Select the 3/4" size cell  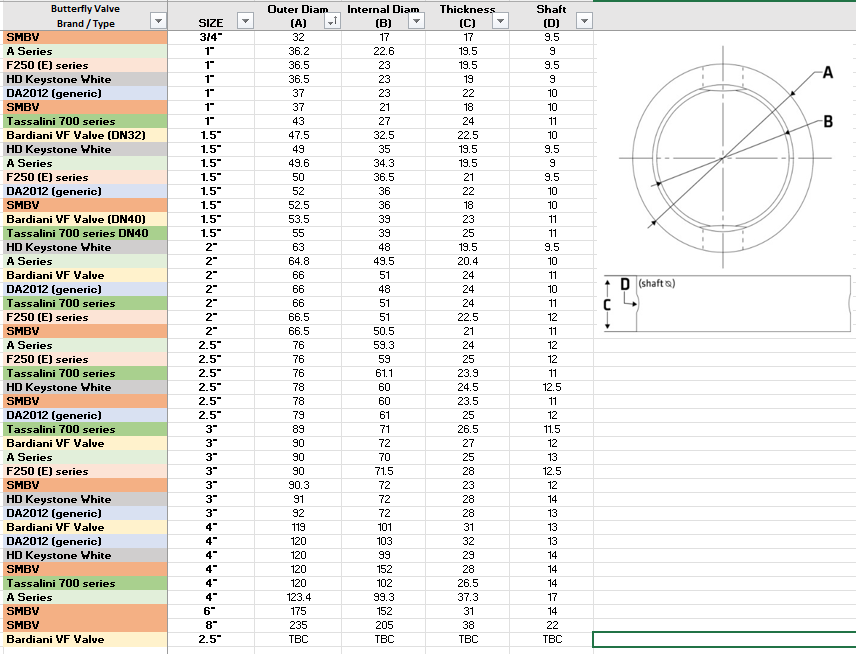211,37
